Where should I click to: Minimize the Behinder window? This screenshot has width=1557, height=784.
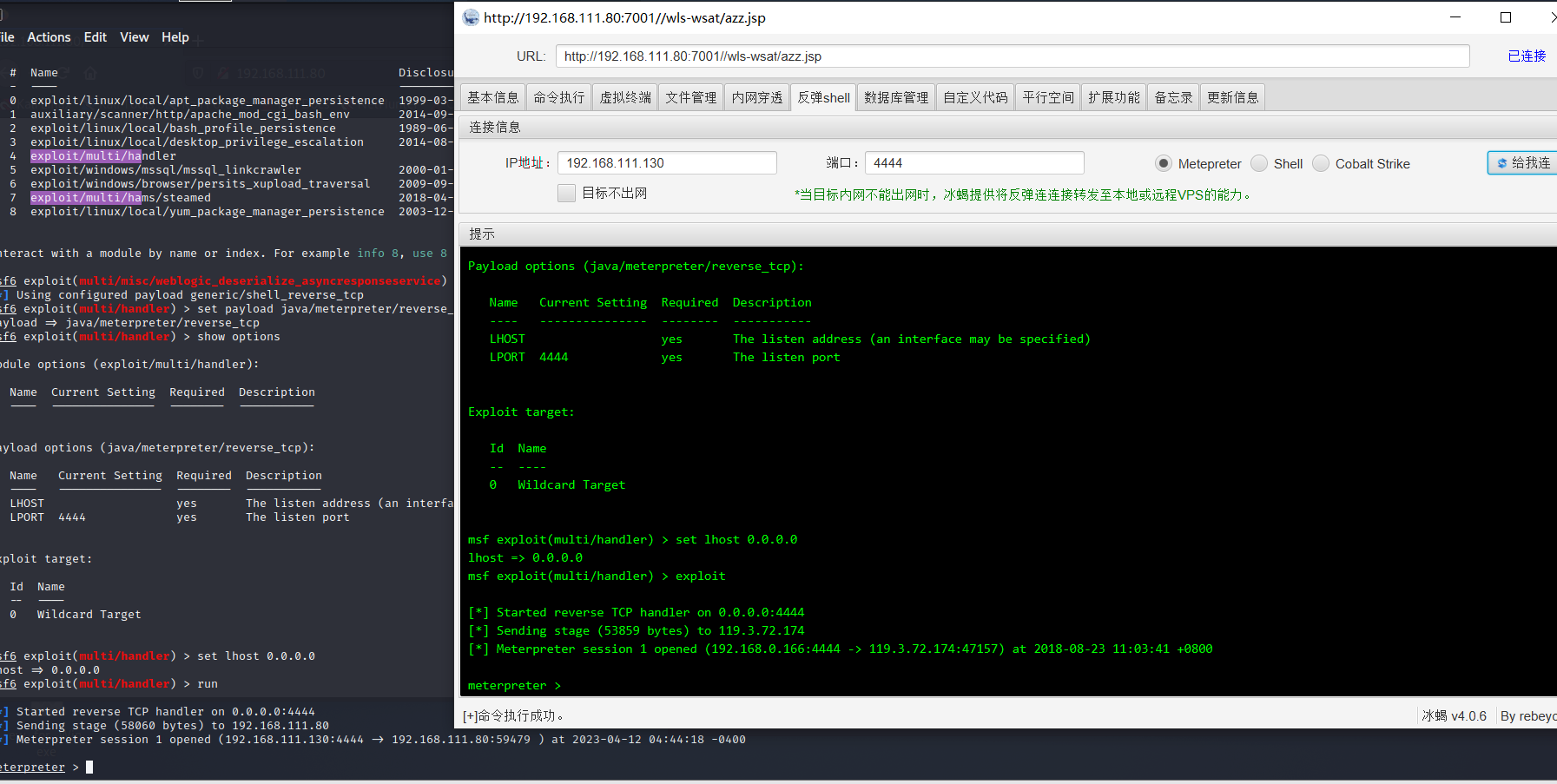[x=1455, y=17]
